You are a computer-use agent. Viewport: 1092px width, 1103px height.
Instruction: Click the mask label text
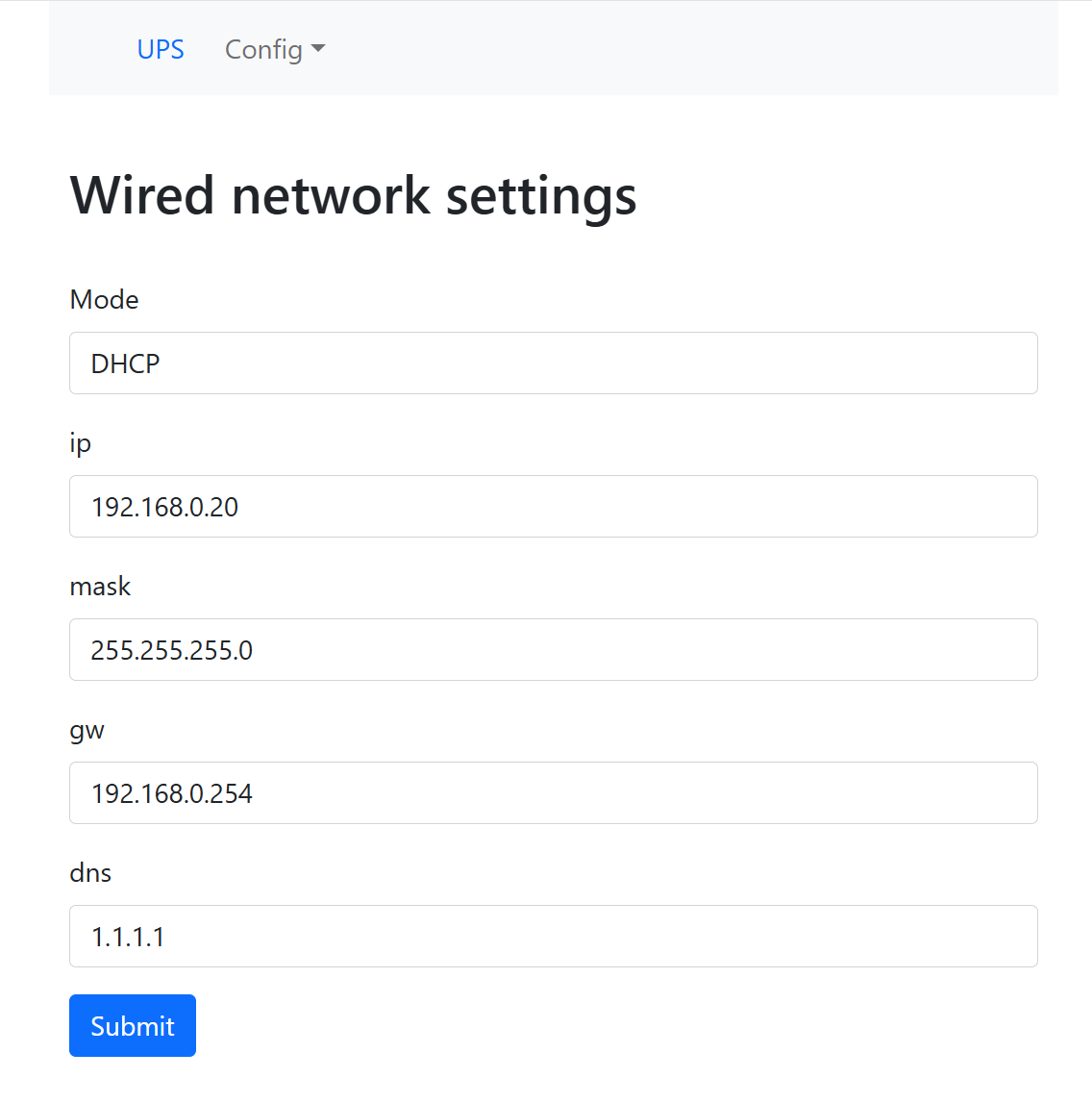coord(100,587)
